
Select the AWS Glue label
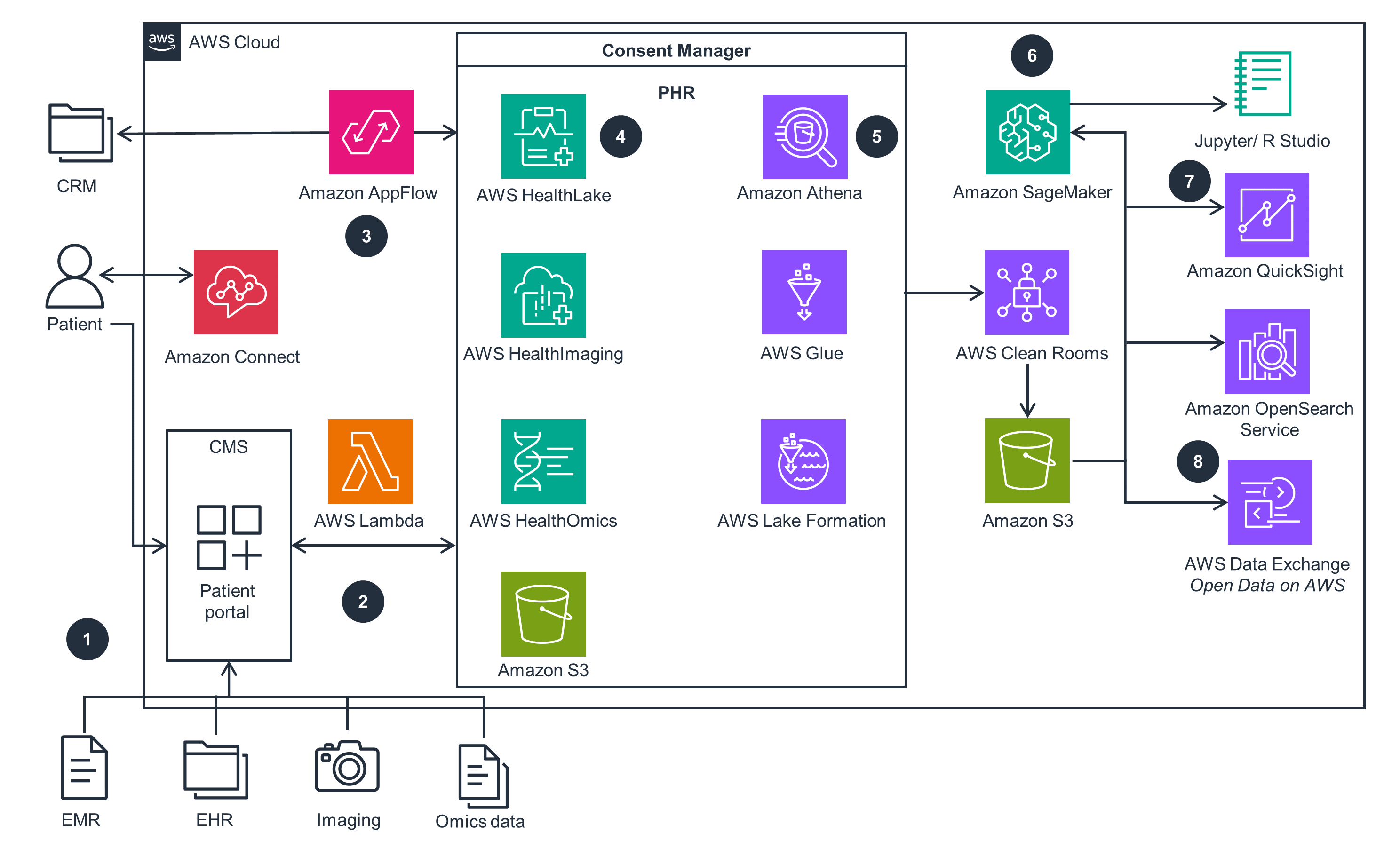[x=802, y=353]
